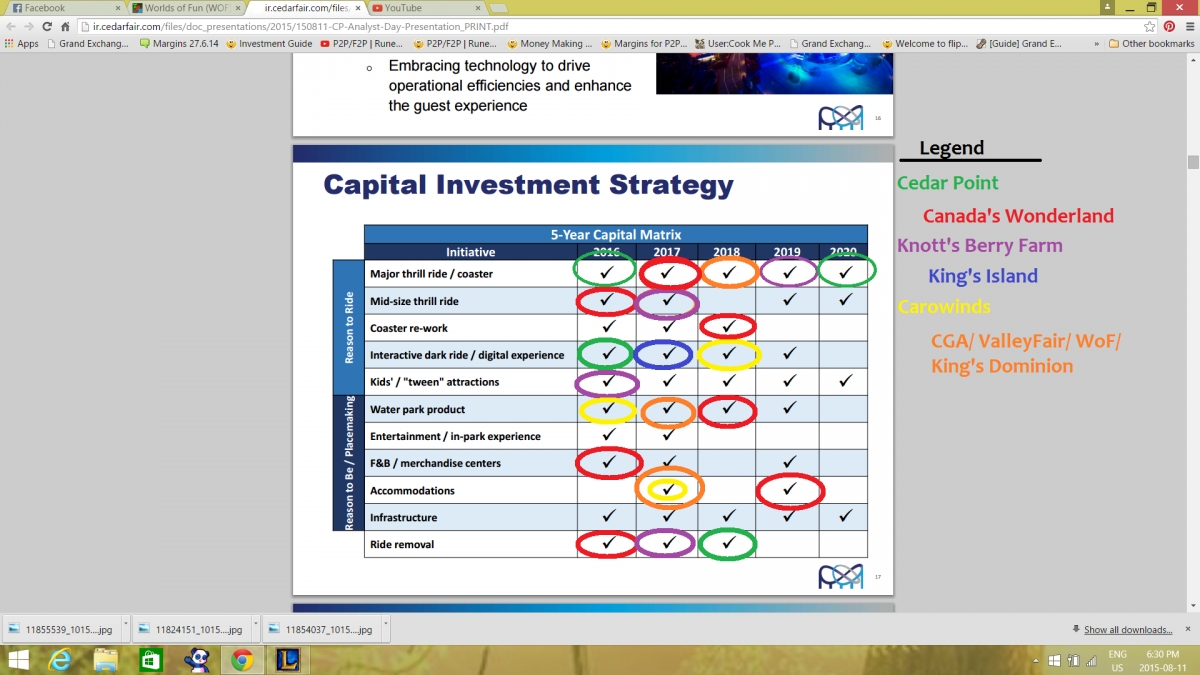Expand options arrow for 11854037_1015....jpg download
This screenshot has width=1200, height=675.
(x=385, y=629)
